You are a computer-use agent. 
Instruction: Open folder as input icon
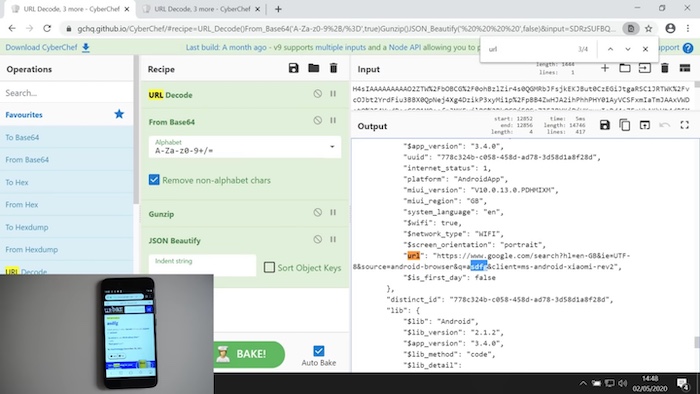pyautogui.click(x=625, y=68)
